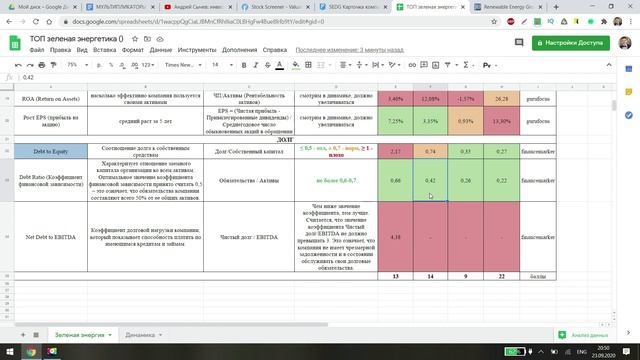Viewport: 640px width, 360px height.
Task: Format cell as percent
Action: point(111,65)
